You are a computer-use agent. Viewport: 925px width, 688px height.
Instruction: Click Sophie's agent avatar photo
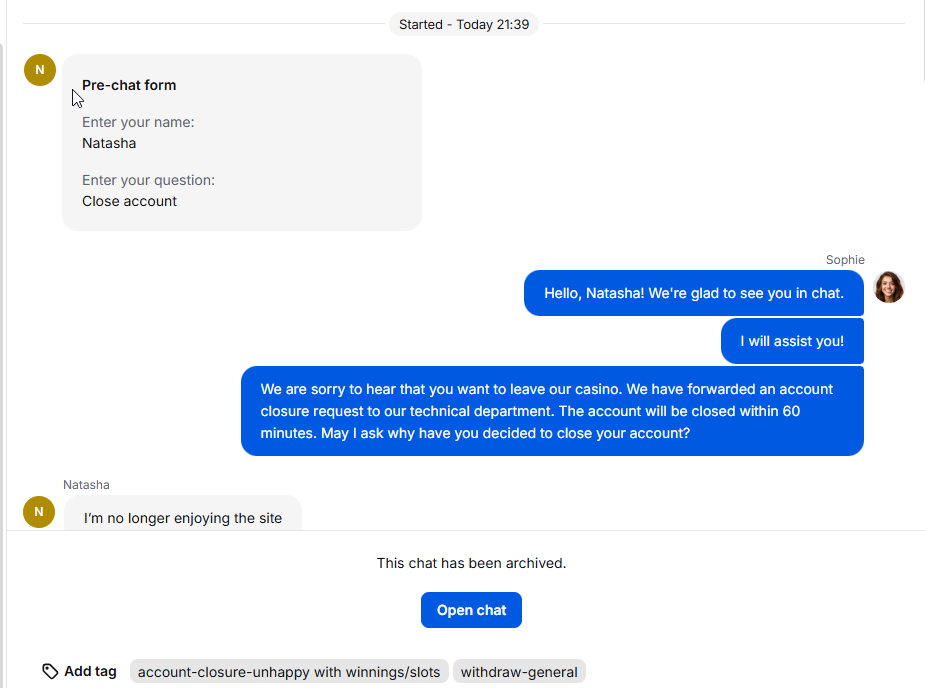[888, 287]
